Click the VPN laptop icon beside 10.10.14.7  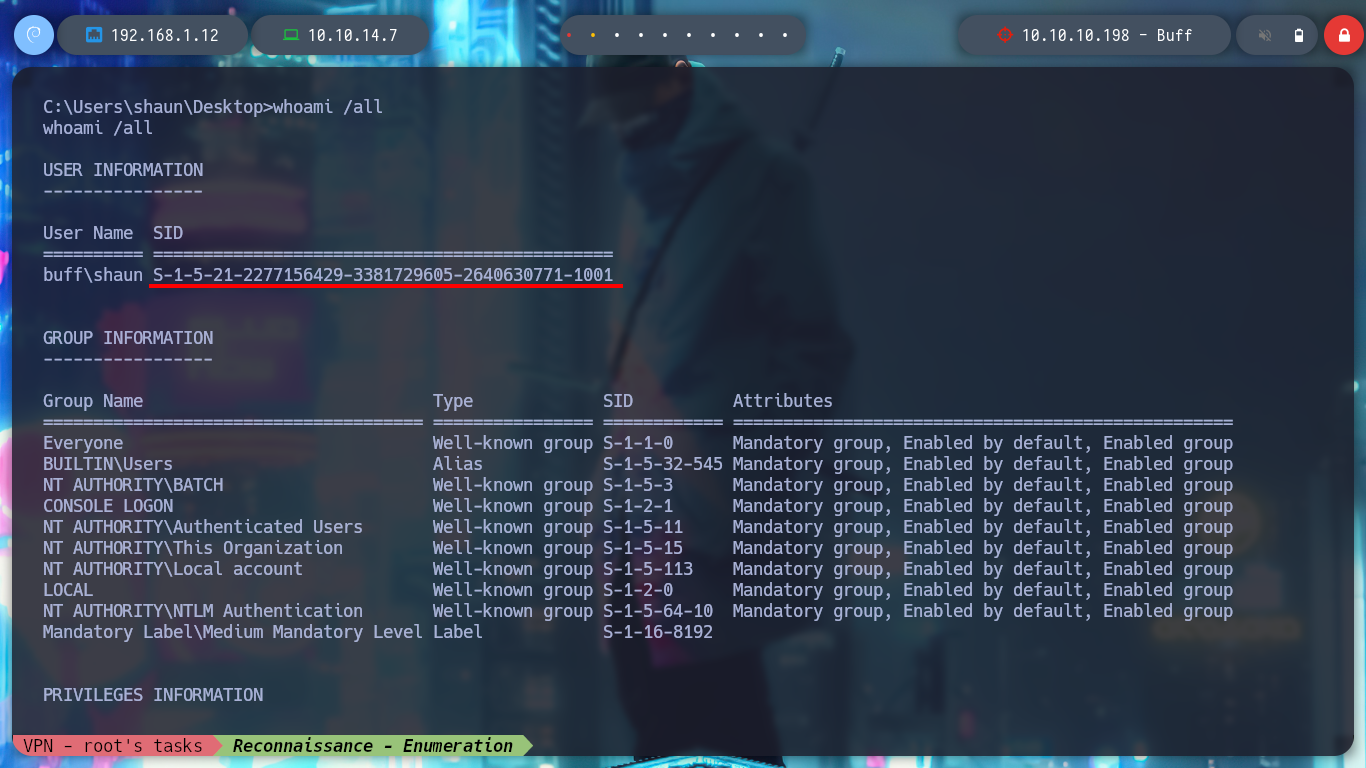pos(291,35)
